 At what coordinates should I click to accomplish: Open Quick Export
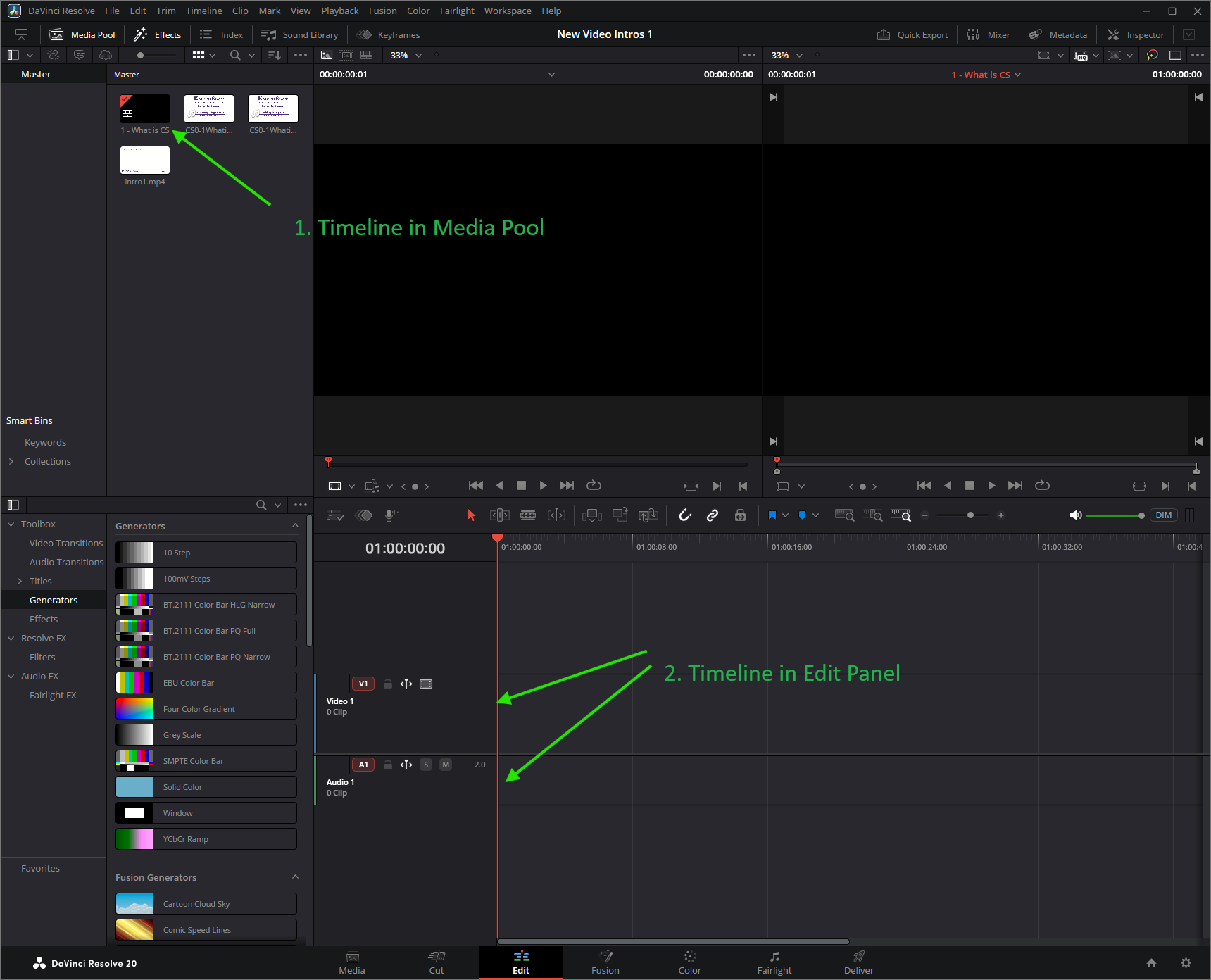coord(912,34)
